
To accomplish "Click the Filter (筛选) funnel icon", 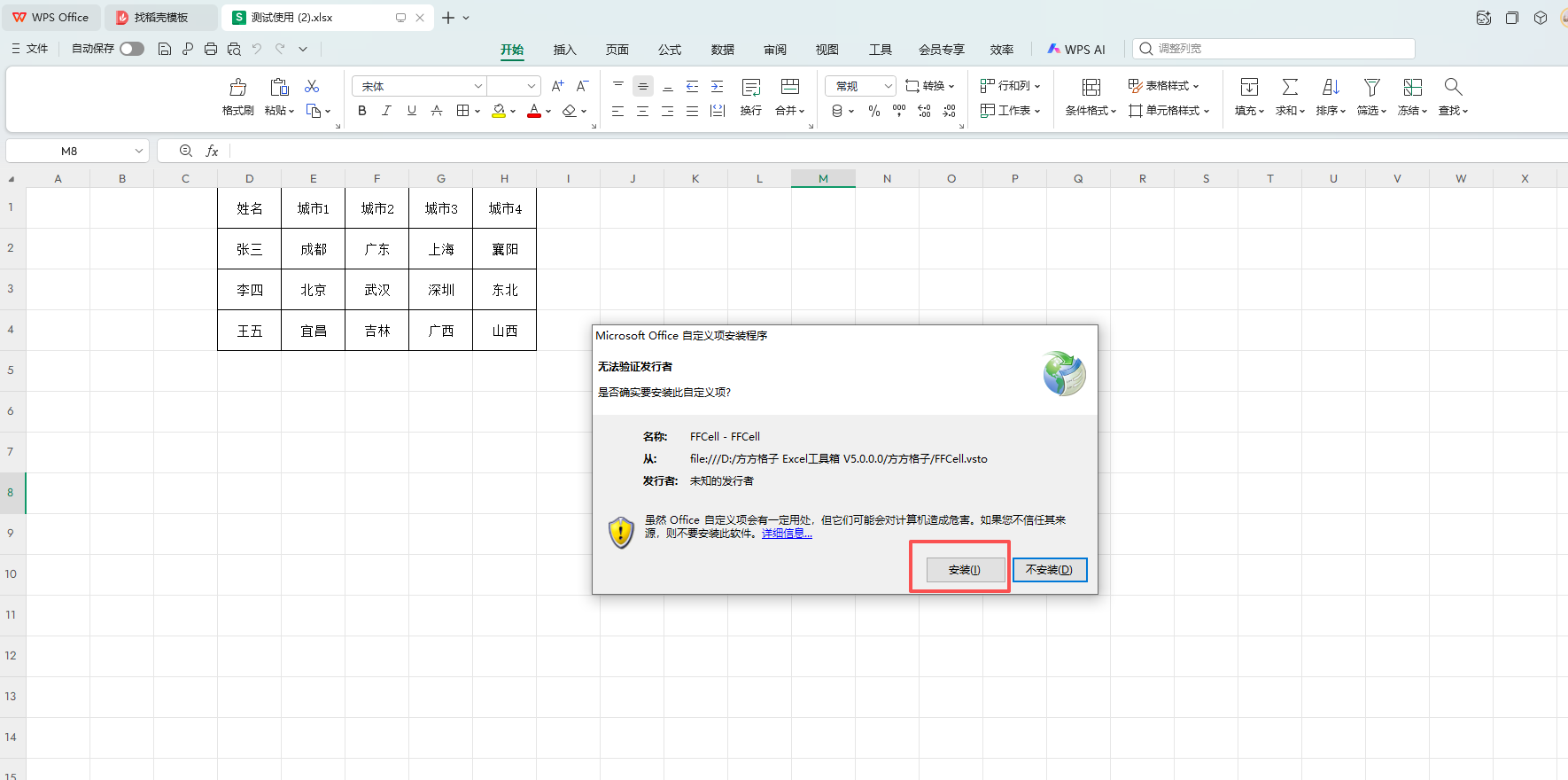I will 1371,87.
